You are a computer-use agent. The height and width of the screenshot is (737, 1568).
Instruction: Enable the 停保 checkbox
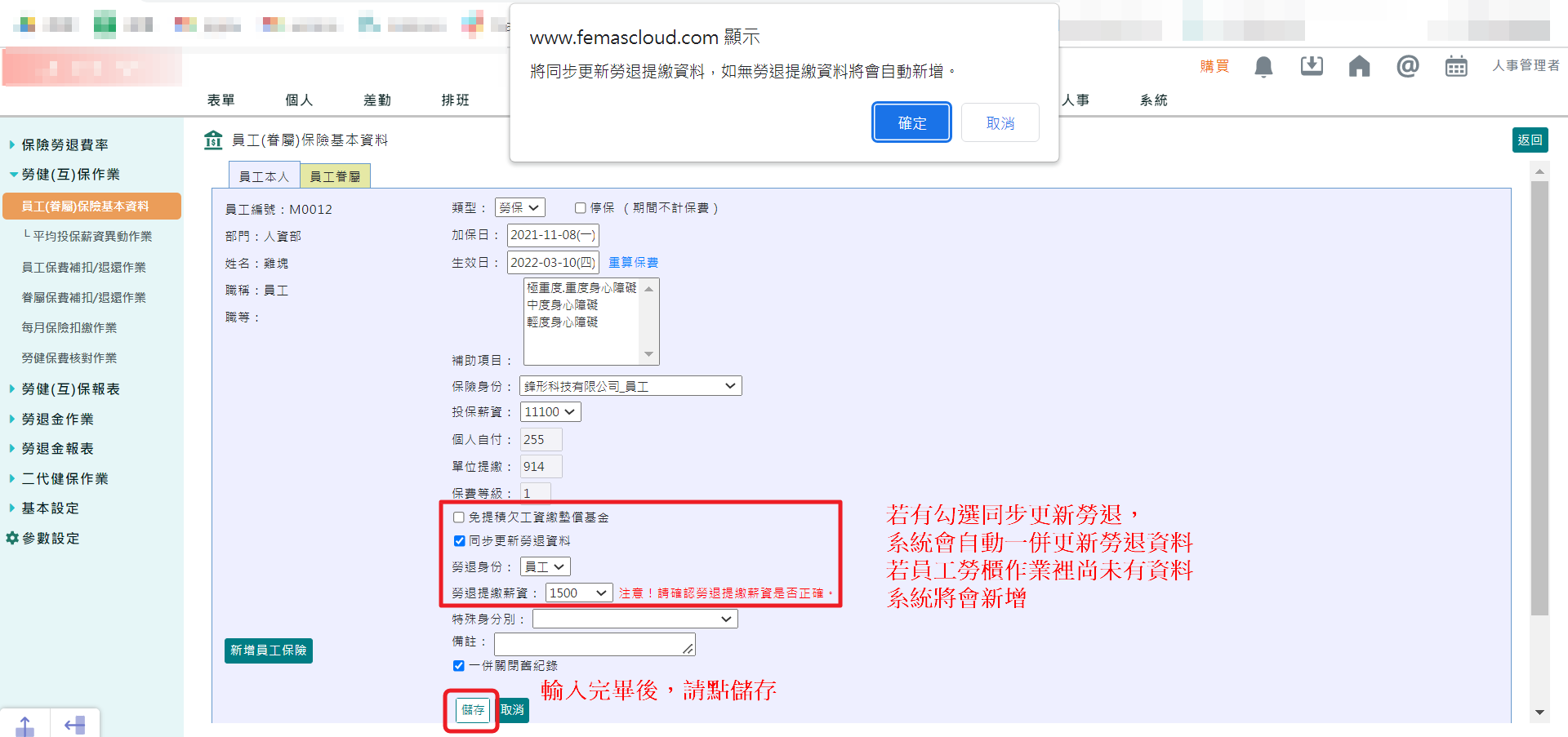tap(581, 207)
